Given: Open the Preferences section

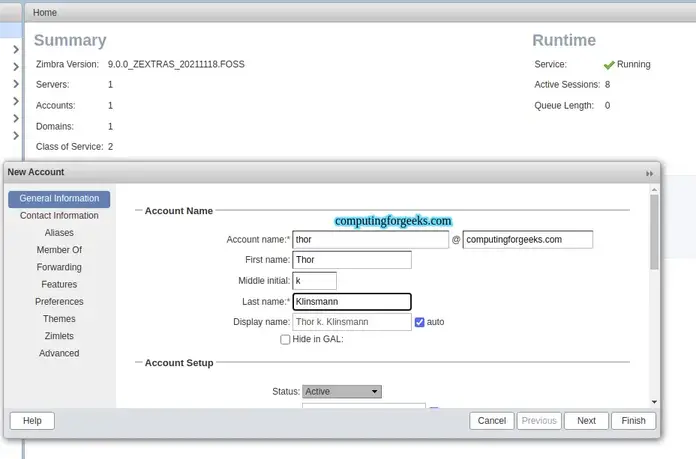Looking at the screenshot, I should [59, 301].
